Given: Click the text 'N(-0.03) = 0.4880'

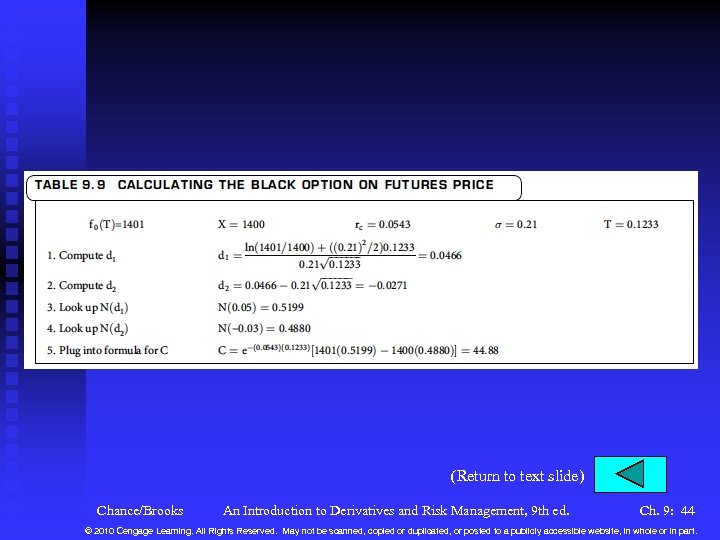Looking at the screenshot, I should 264,328.
